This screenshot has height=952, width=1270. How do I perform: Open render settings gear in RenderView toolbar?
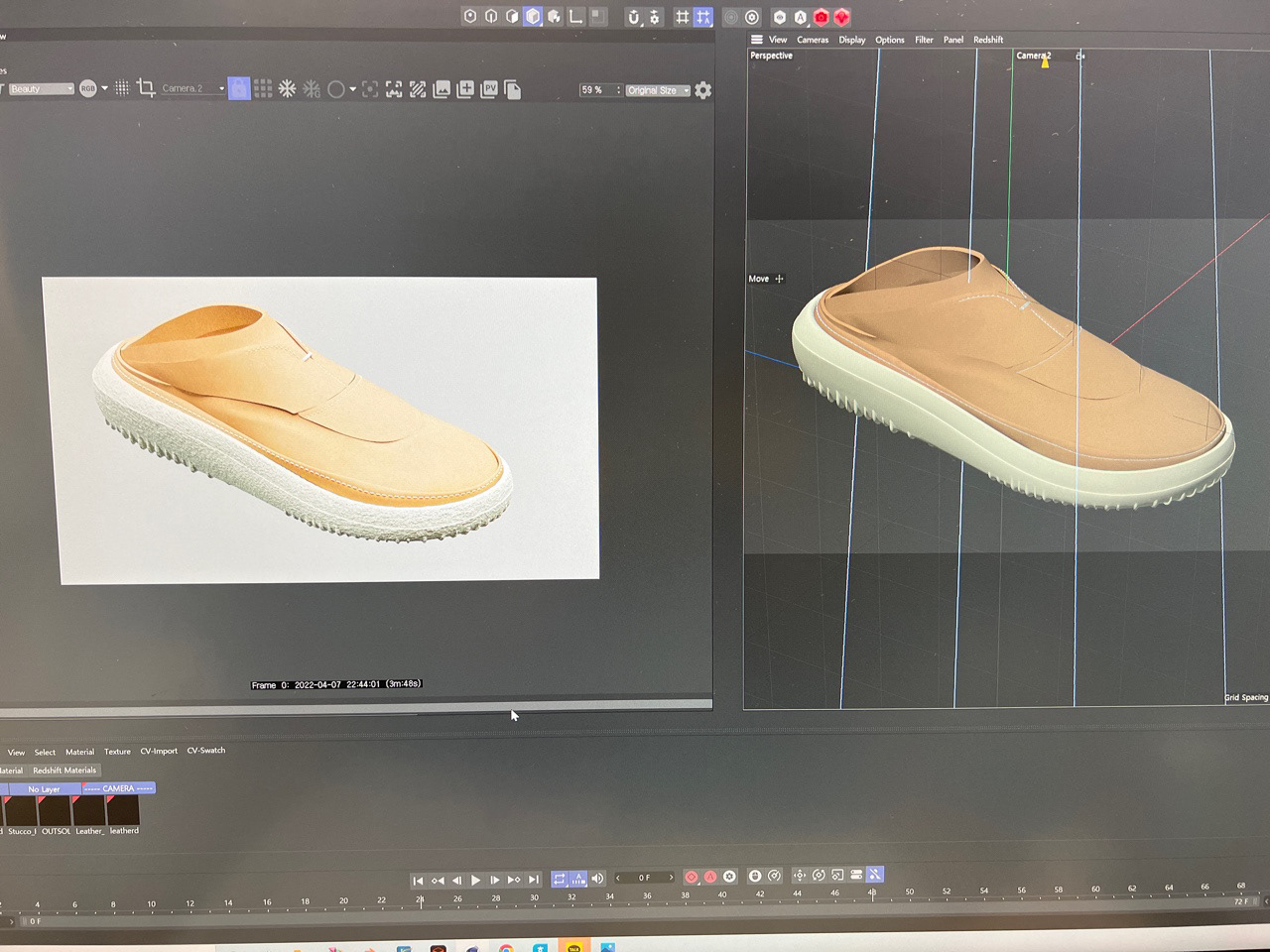click(703, 89)
